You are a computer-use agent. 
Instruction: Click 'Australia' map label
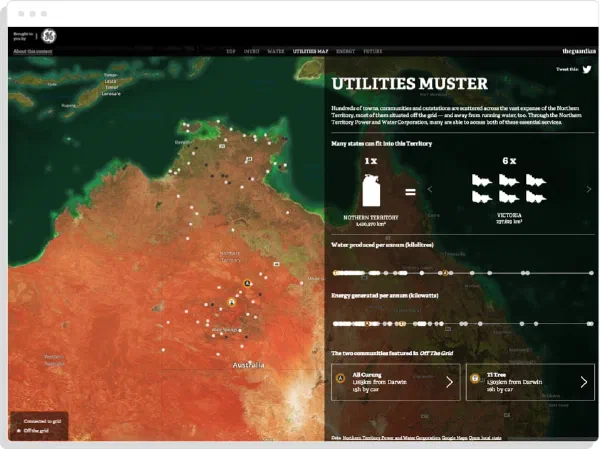click(x=248, y=365)
